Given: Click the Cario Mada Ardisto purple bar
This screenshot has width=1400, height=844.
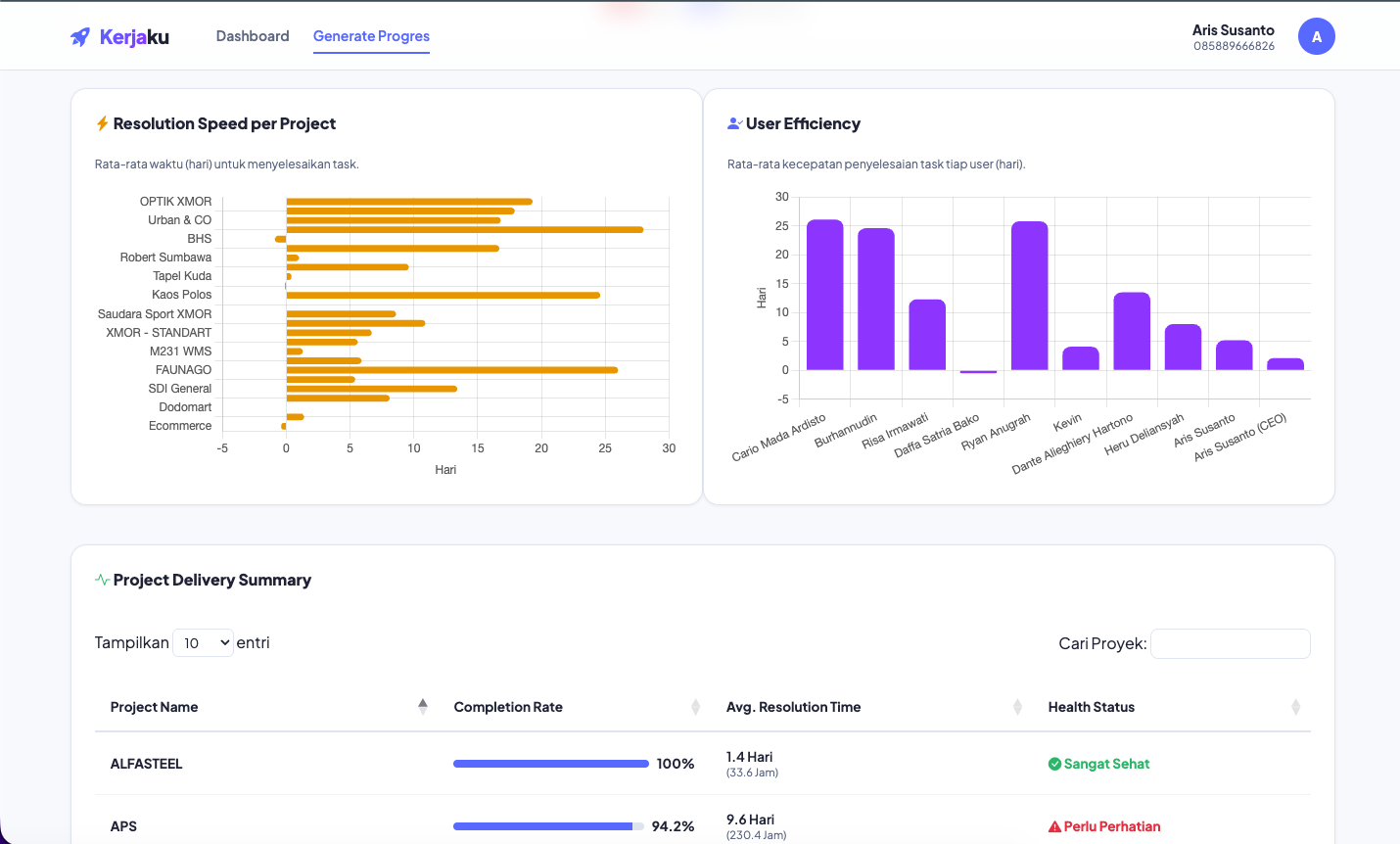Looking at the screenshot, I should tap(824, 295).
